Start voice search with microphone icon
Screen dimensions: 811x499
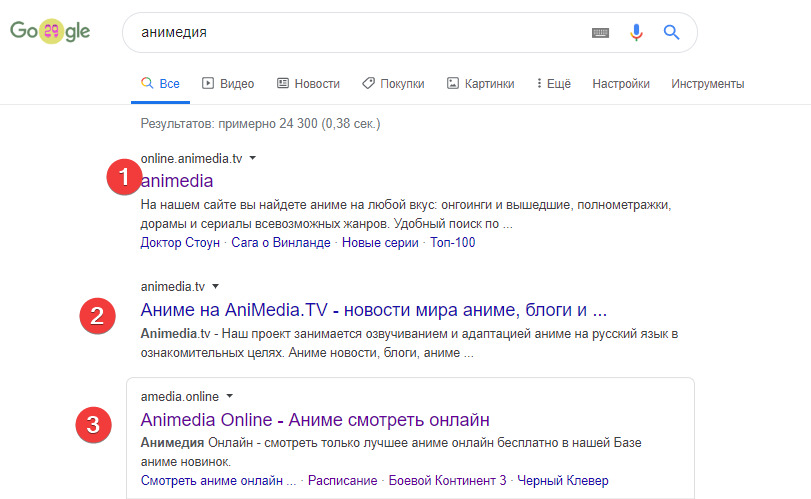point(636,33)
